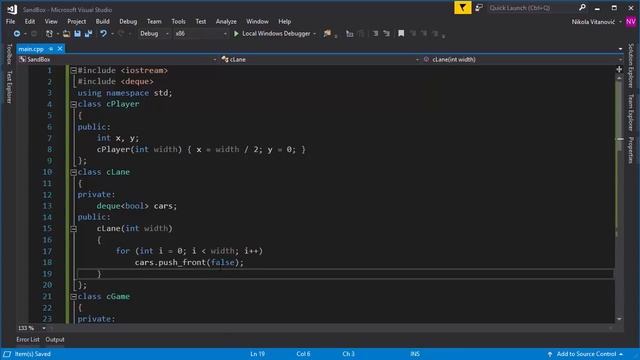Click the status bar Item(s) Saved icon

tap(7, 354)
